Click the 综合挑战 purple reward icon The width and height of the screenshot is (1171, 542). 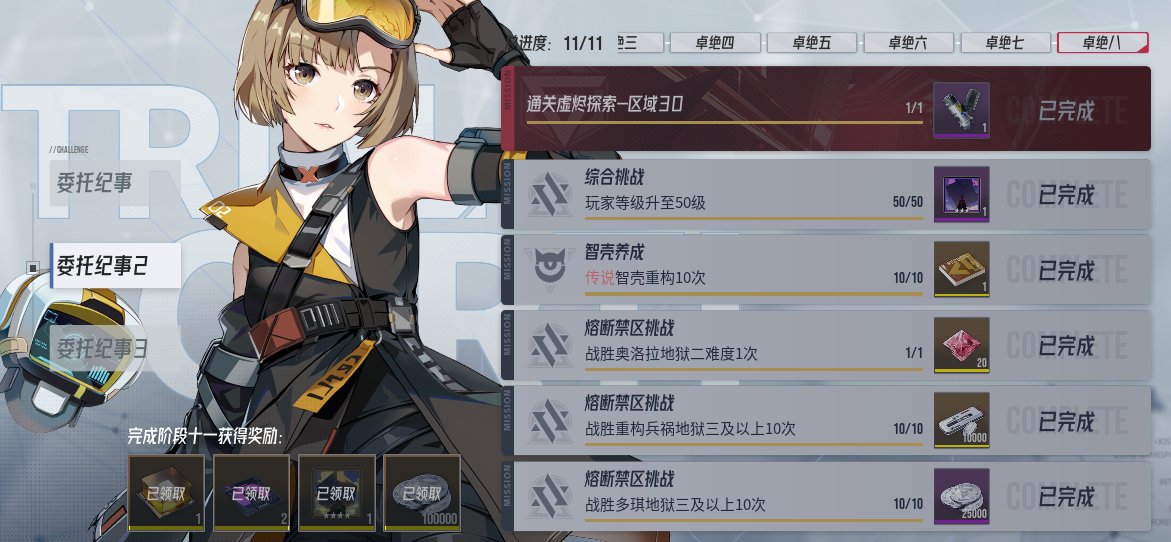(x=961, y=194)
